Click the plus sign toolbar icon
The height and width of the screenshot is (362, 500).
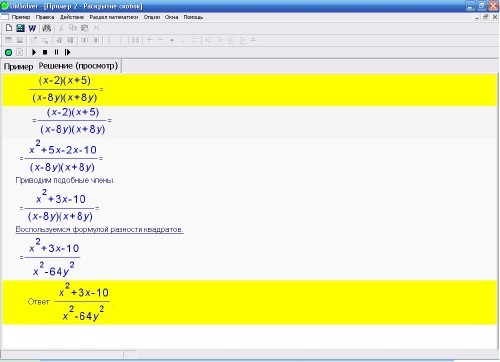150,40
